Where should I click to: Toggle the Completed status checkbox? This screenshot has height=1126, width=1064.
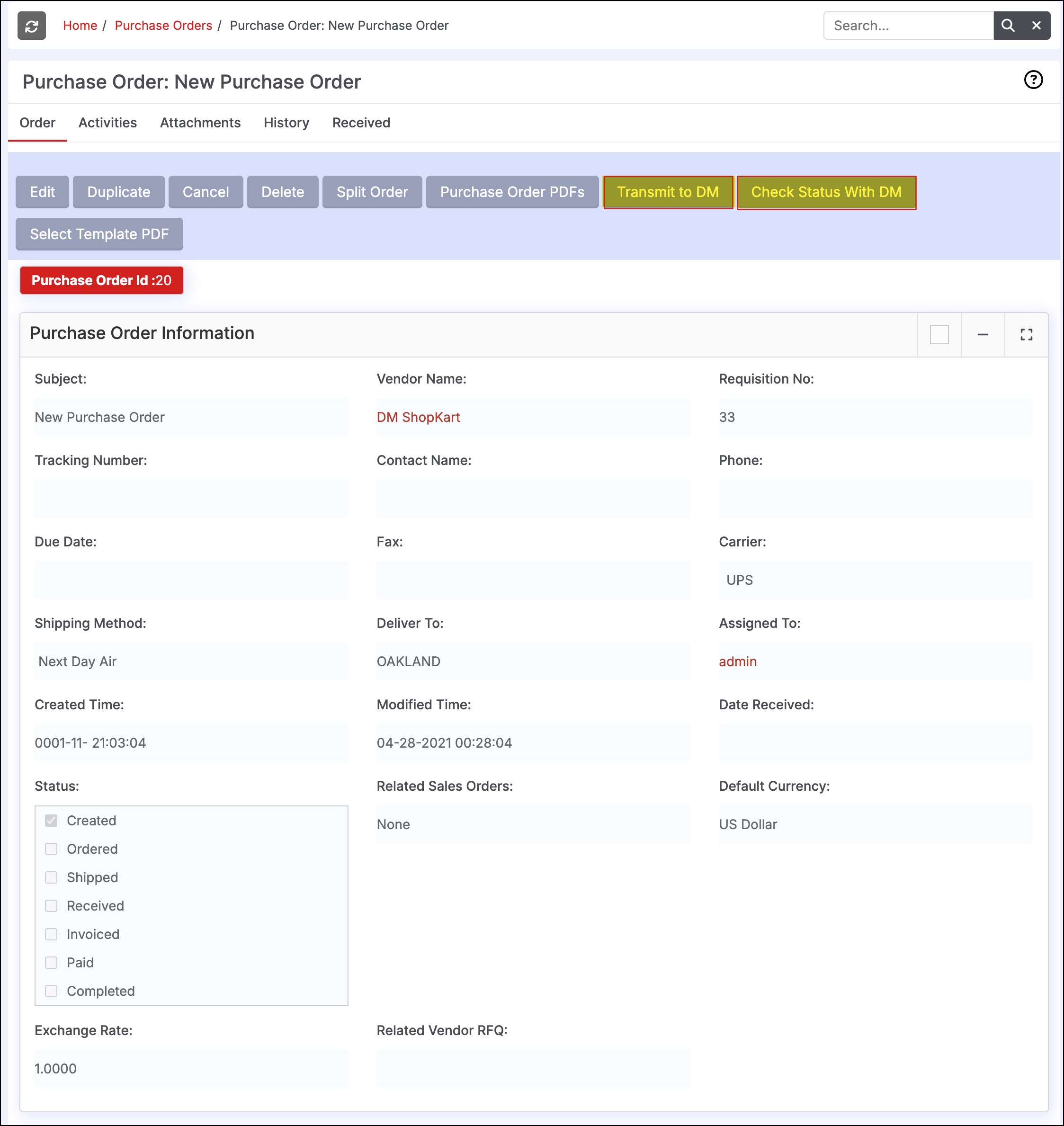(x=51, y=991)
